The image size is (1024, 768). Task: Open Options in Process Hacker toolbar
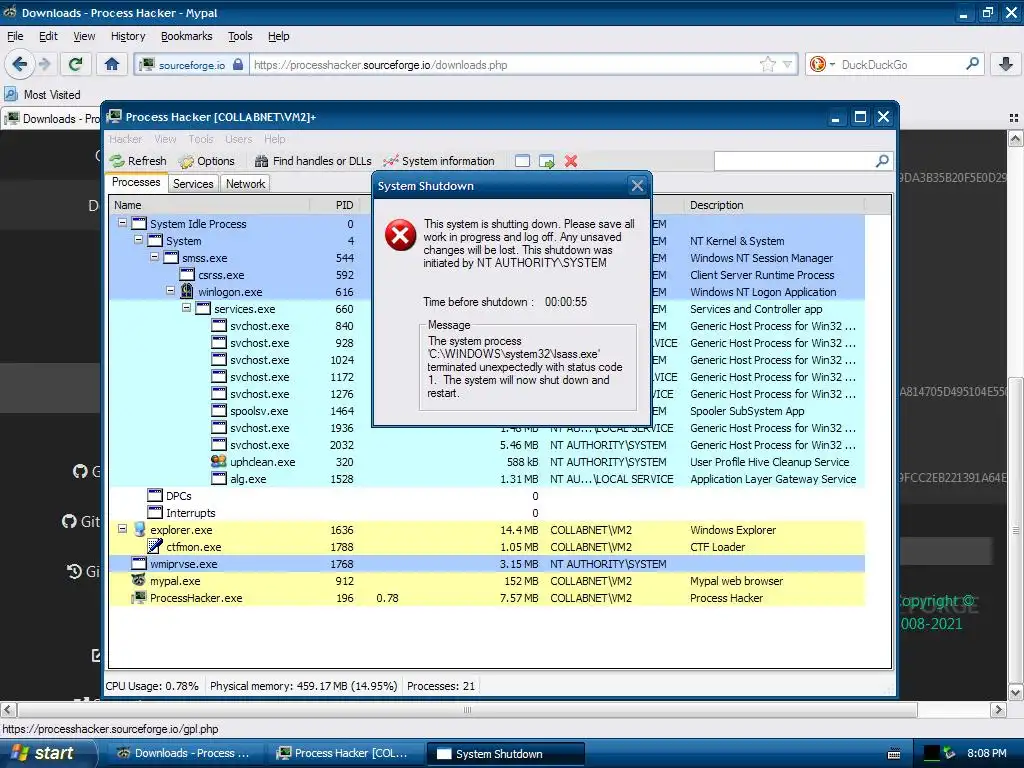[206, 161]
